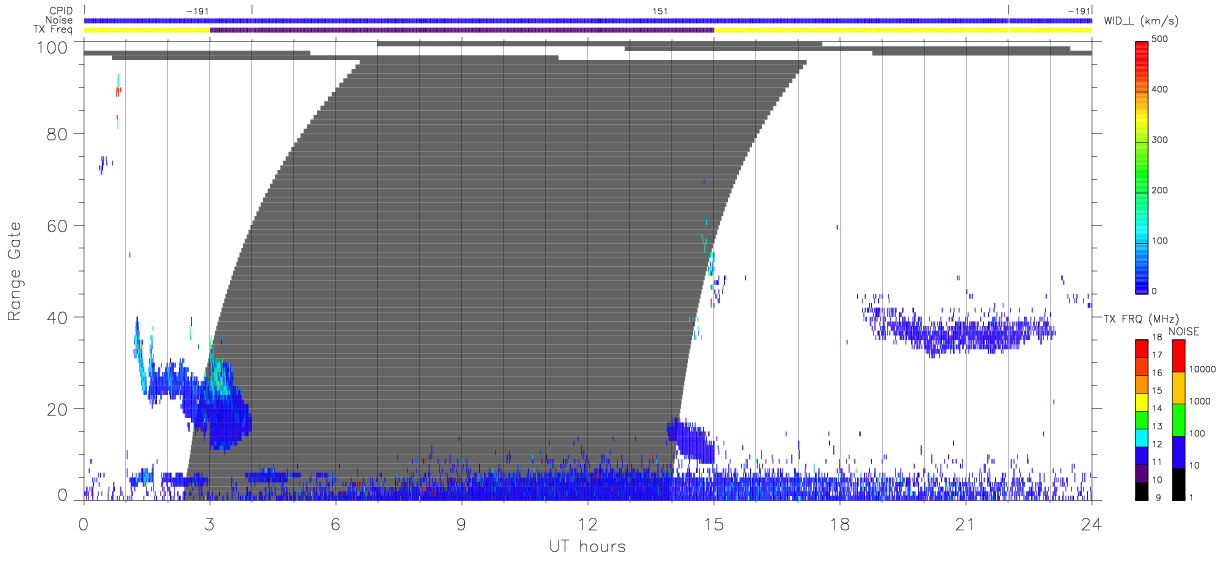The image size is (1228, 567).
Task: Click the 24 tick on UT hours axis
Action: 1091,524
